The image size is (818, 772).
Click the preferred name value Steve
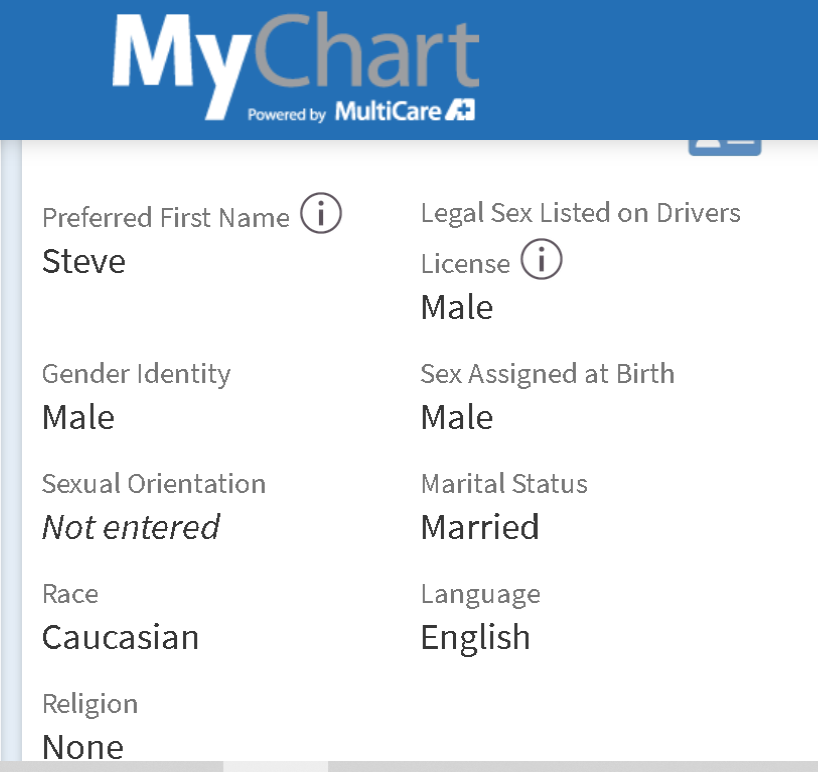pyautogui.click(x=84, y=262)
